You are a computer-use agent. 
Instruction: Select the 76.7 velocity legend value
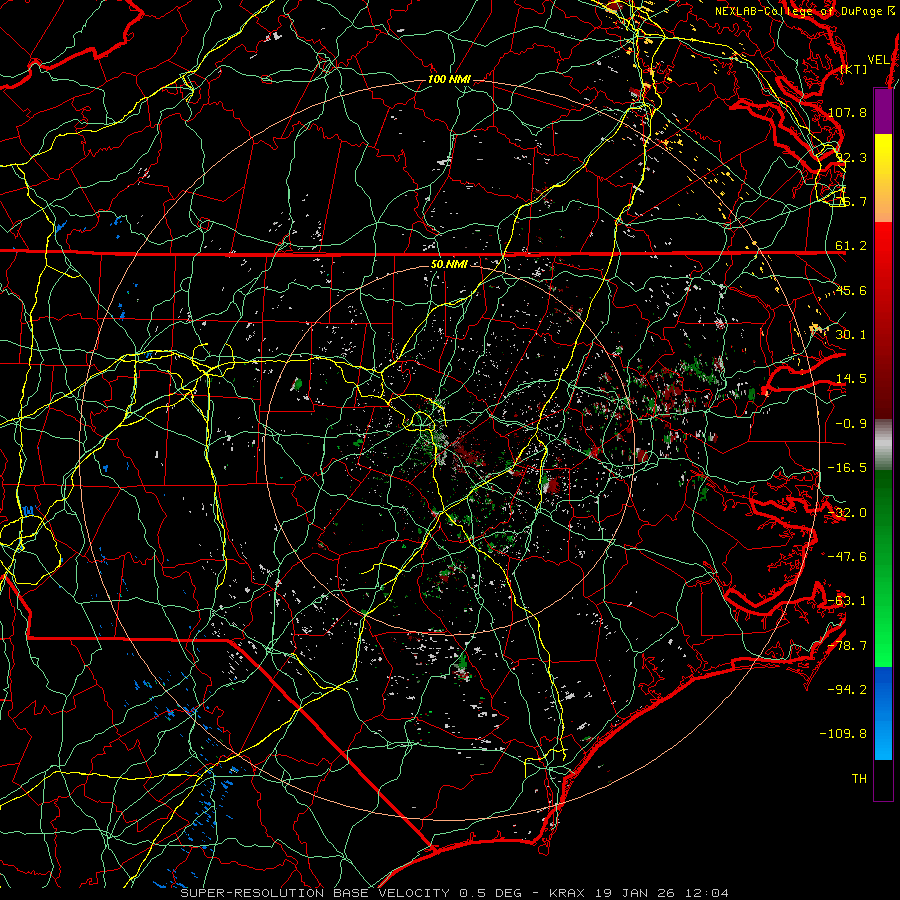coord(851,201)
